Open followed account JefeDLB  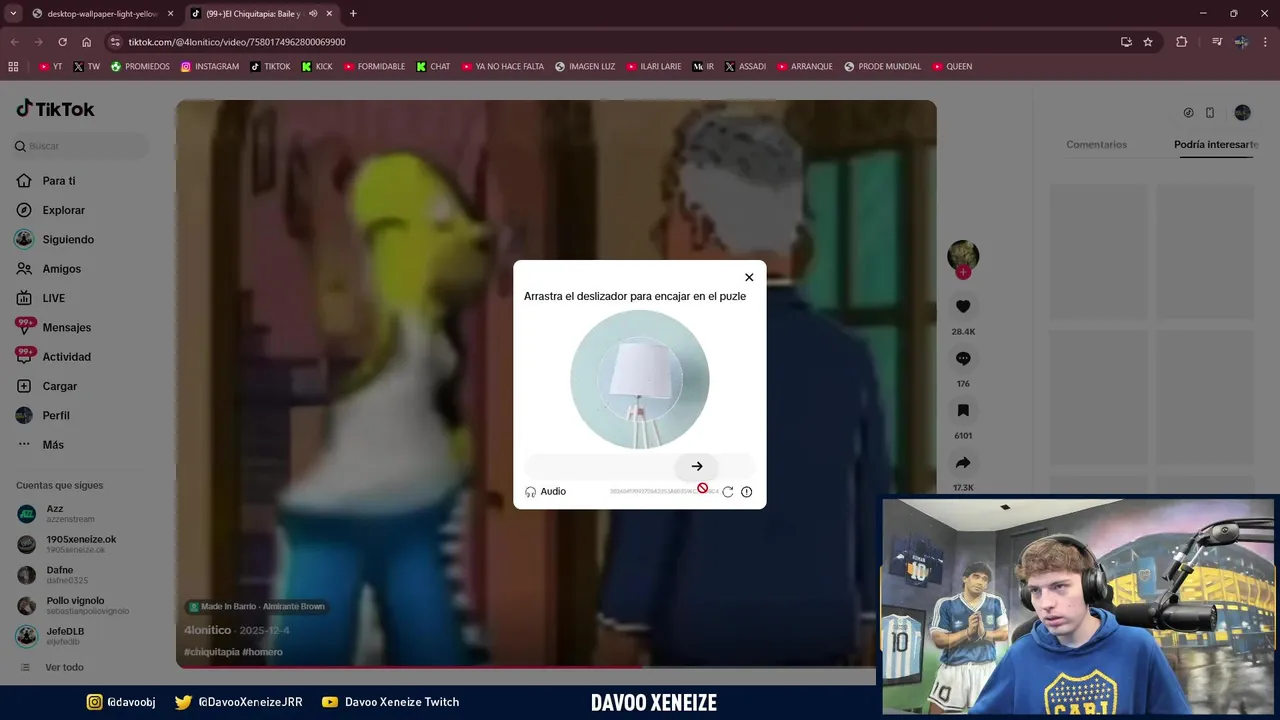click(x=64, y=636)
